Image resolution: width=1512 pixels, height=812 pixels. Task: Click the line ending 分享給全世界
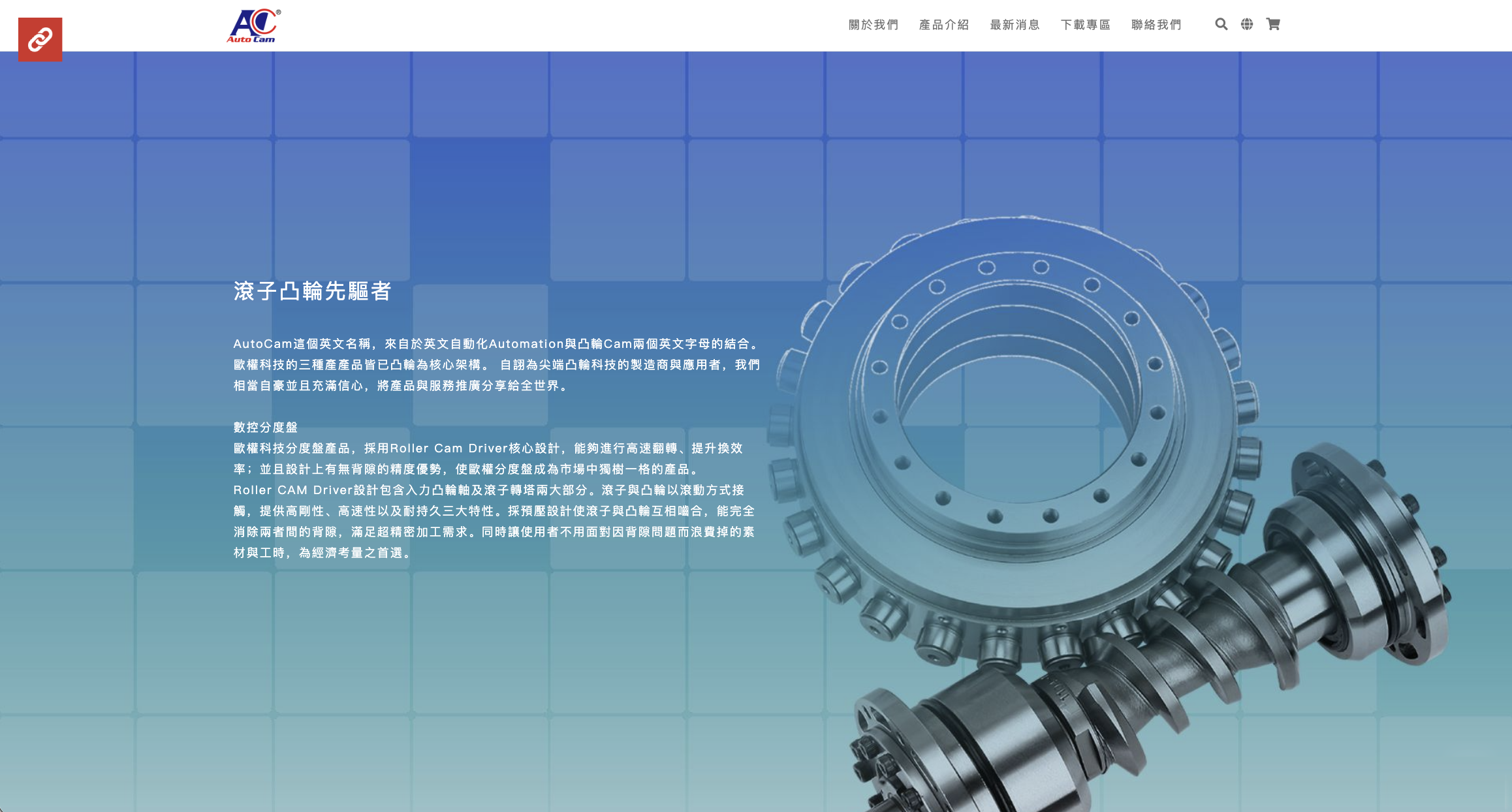tap(402, 386)
